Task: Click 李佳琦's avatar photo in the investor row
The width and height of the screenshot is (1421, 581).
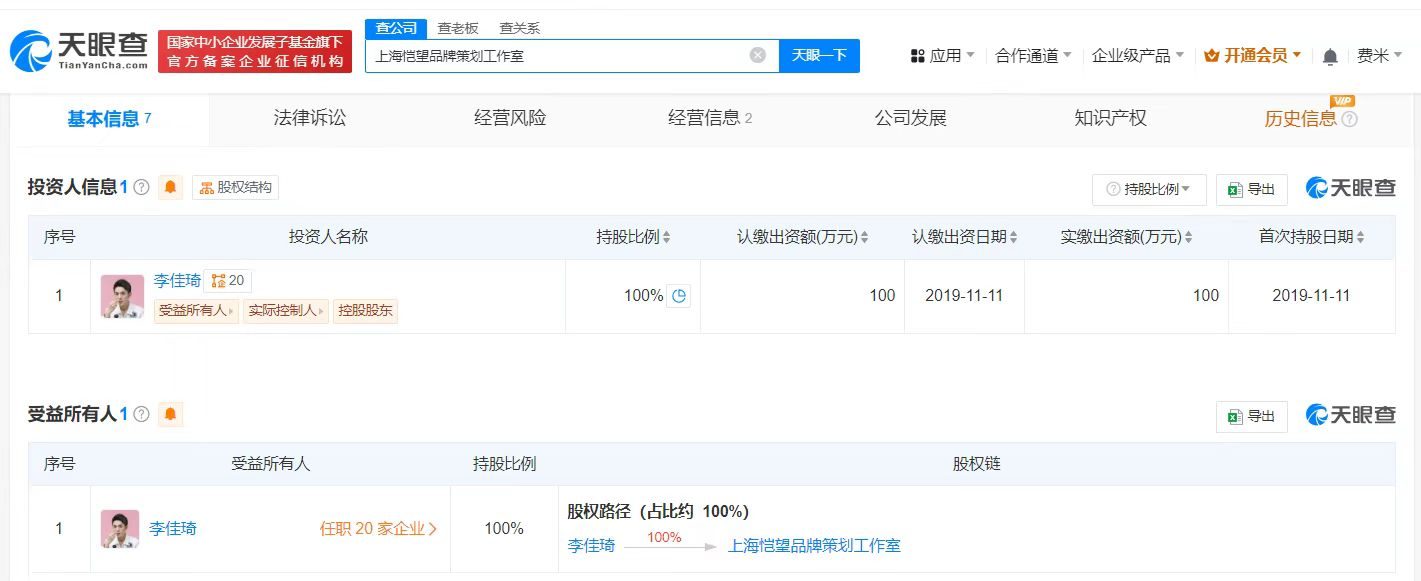Action: coord(121,296)
